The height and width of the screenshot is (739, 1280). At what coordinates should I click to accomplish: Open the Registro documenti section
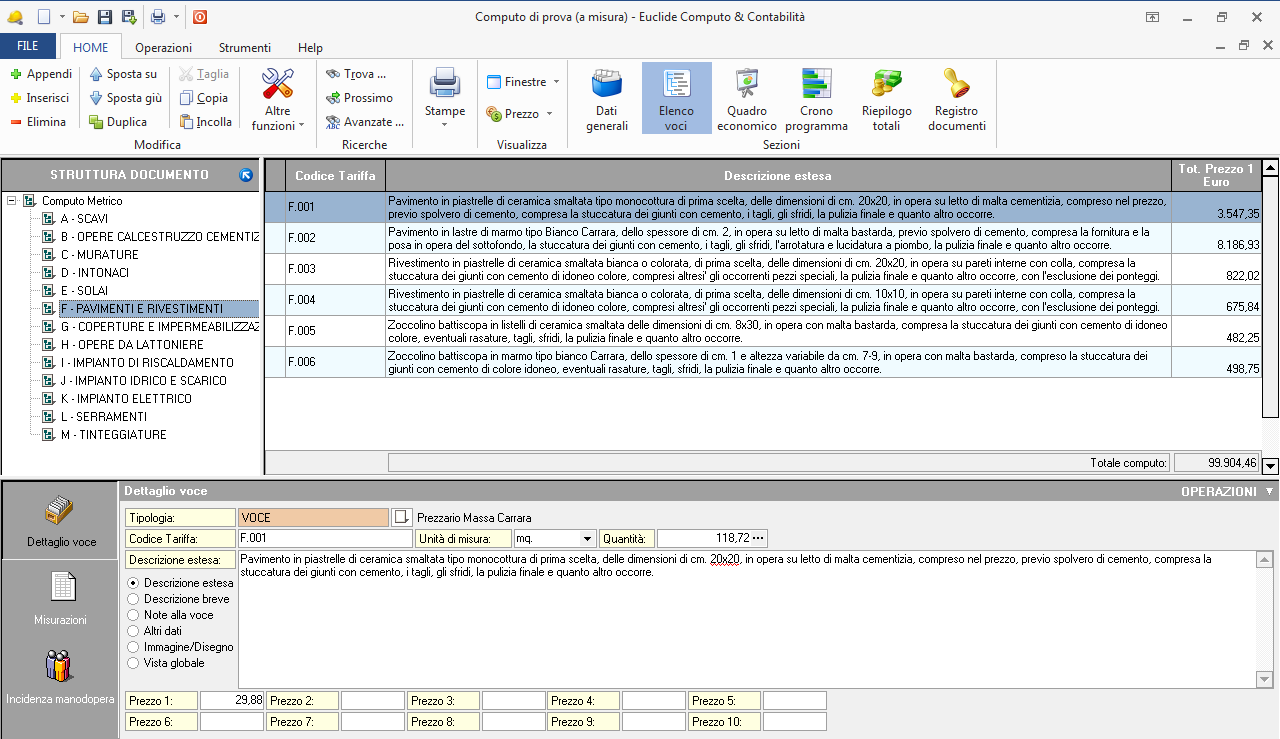point(956,99)
